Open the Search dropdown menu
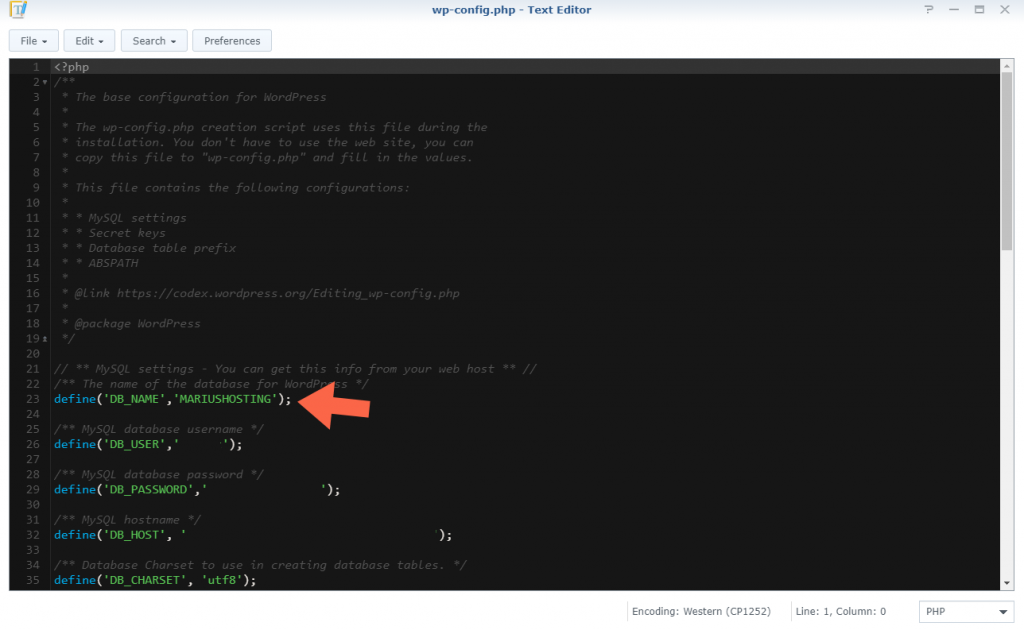This screenshot has width=1024, height=630. click(153, 40)
